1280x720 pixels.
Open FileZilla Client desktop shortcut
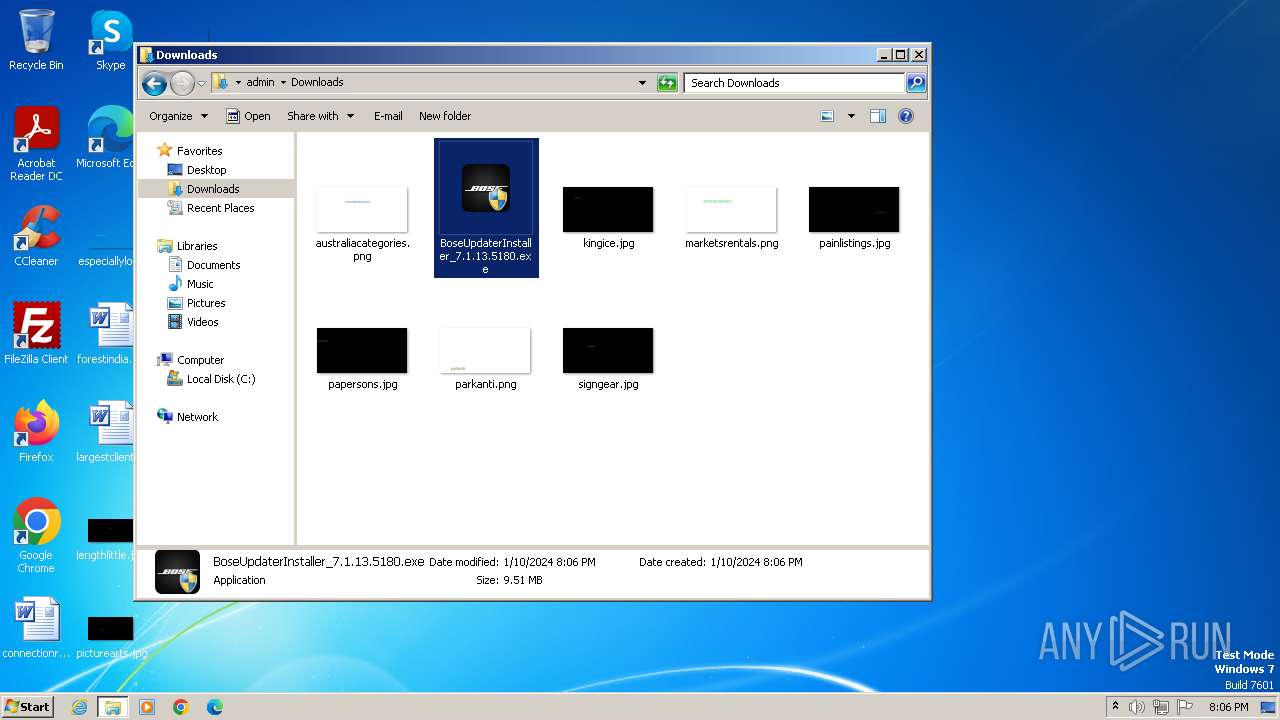[x=36, y=334]
